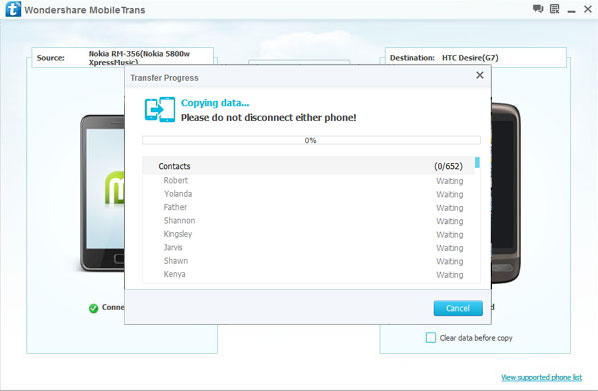Click the phone-to-phone copying data icon
Viewport: 598px width, 391px height.
click(160, 109)
